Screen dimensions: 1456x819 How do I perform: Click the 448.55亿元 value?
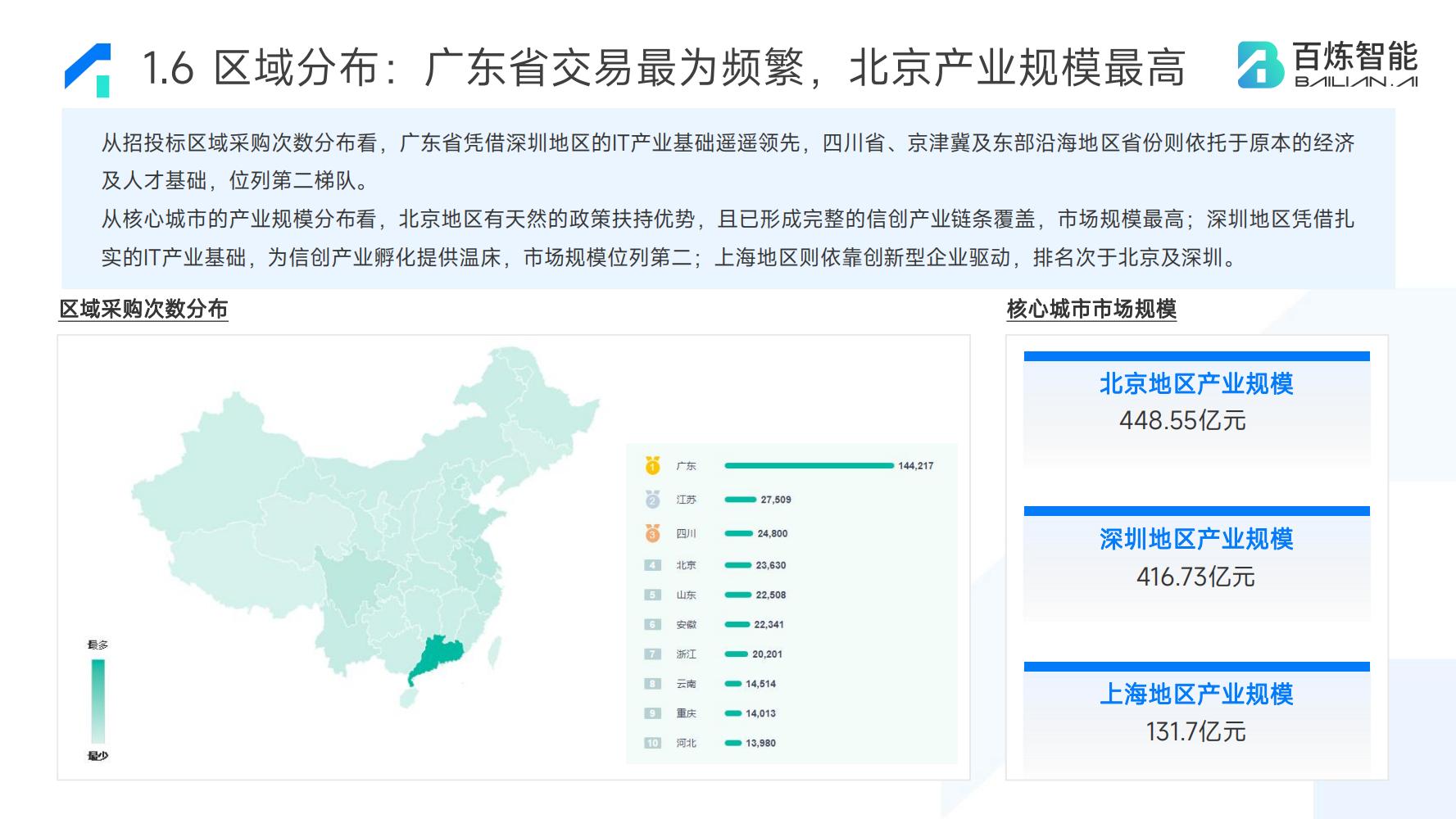(1182, 420)
